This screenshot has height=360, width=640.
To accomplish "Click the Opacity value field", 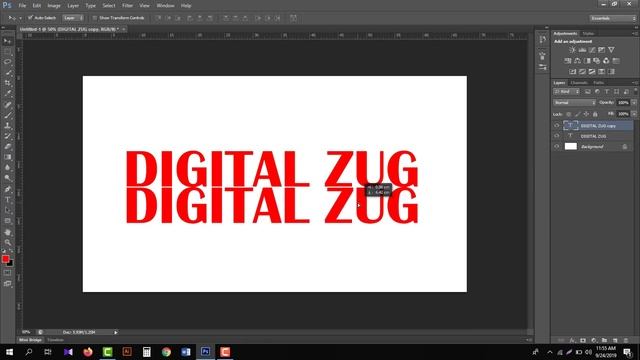I will tap(623, 103).
